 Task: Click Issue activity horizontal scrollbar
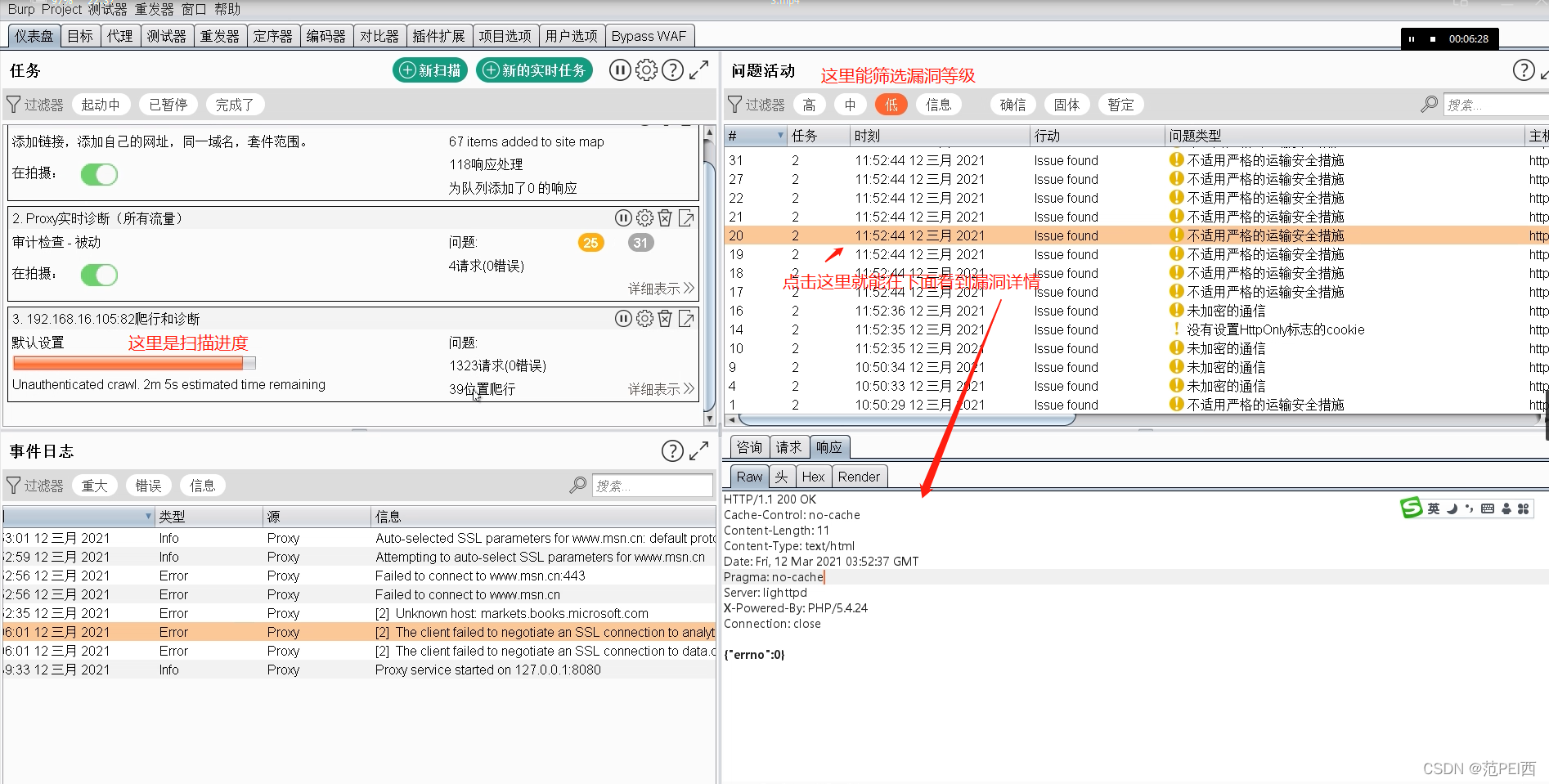[908, 419]
